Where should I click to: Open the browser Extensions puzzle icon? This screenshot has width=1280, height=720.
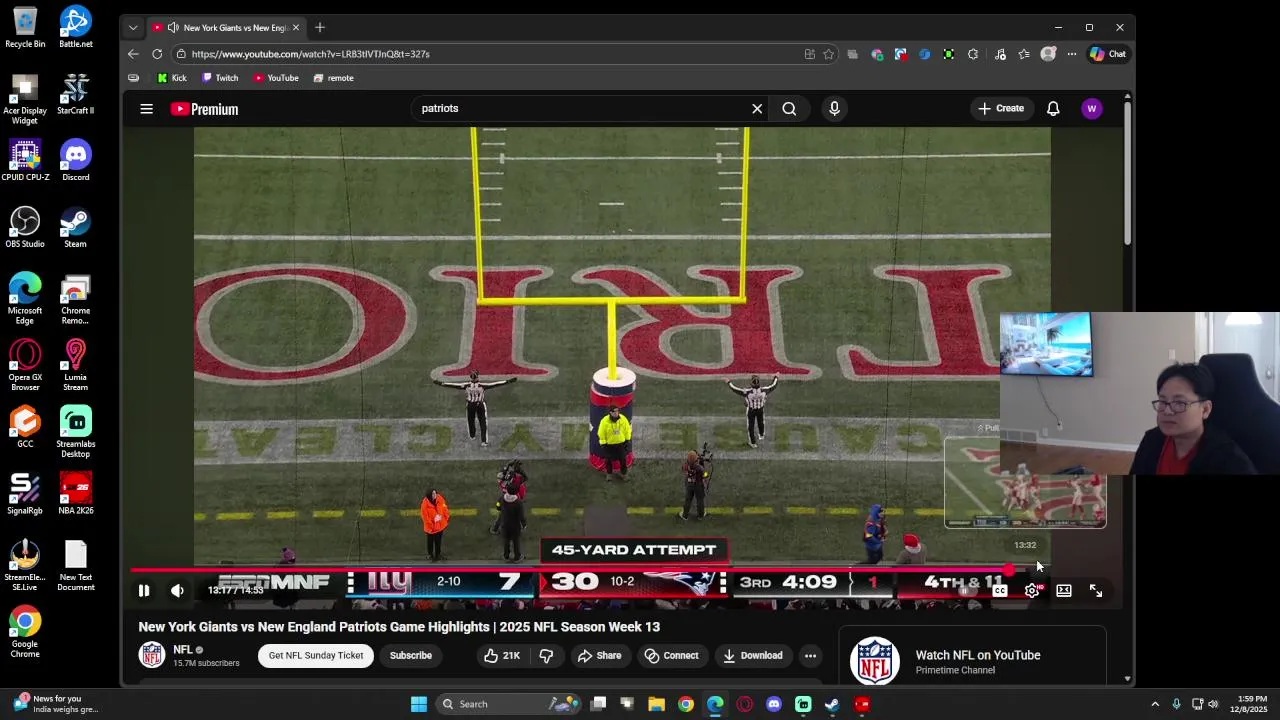click(973, 54)
